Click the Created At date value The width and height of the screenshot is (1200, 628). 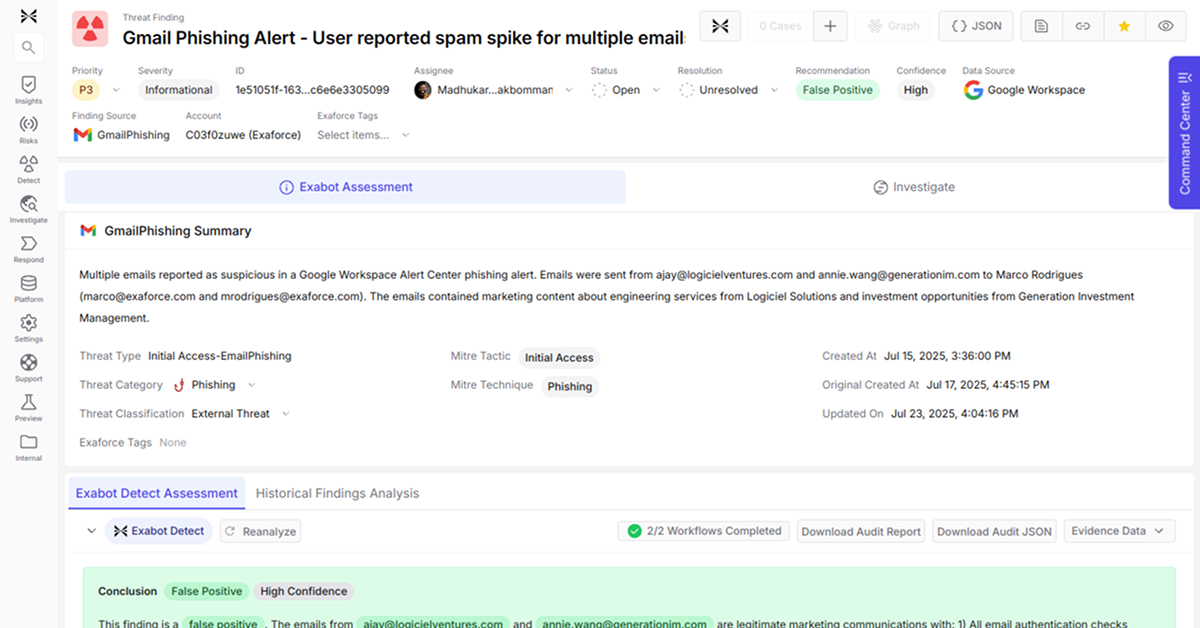point(947,356)
